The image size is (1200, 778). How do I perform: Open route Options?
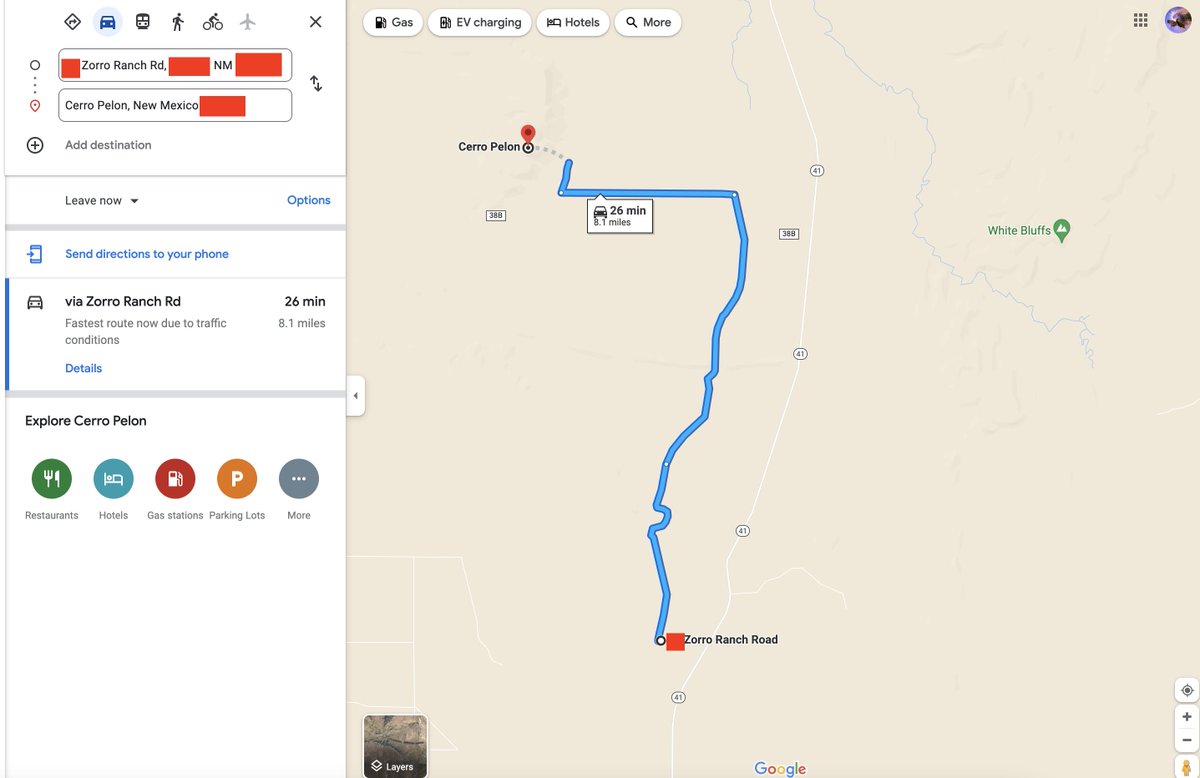click(308, 201)
